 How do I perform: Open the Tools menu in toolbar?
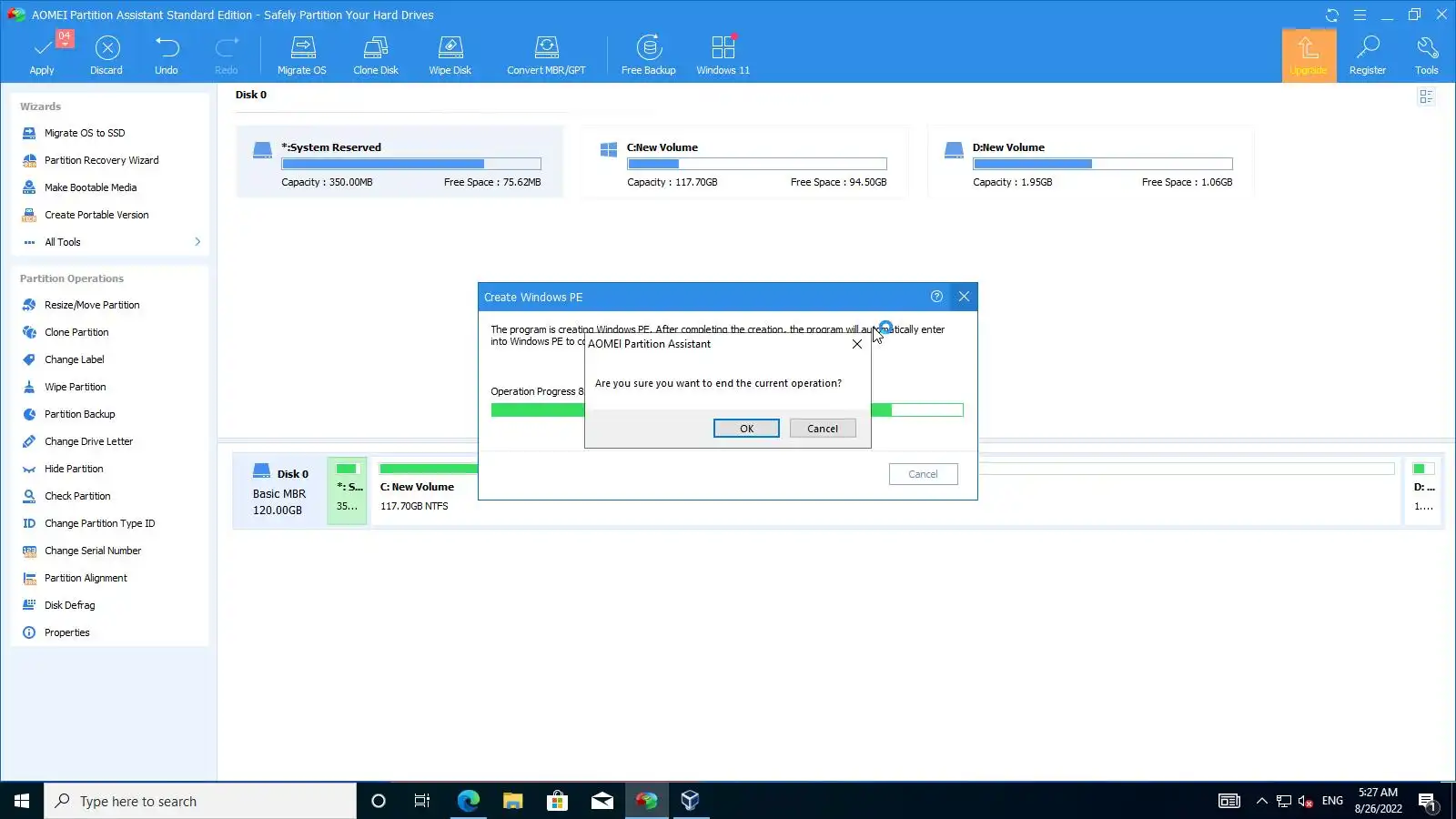click(x=1427, y=56)
